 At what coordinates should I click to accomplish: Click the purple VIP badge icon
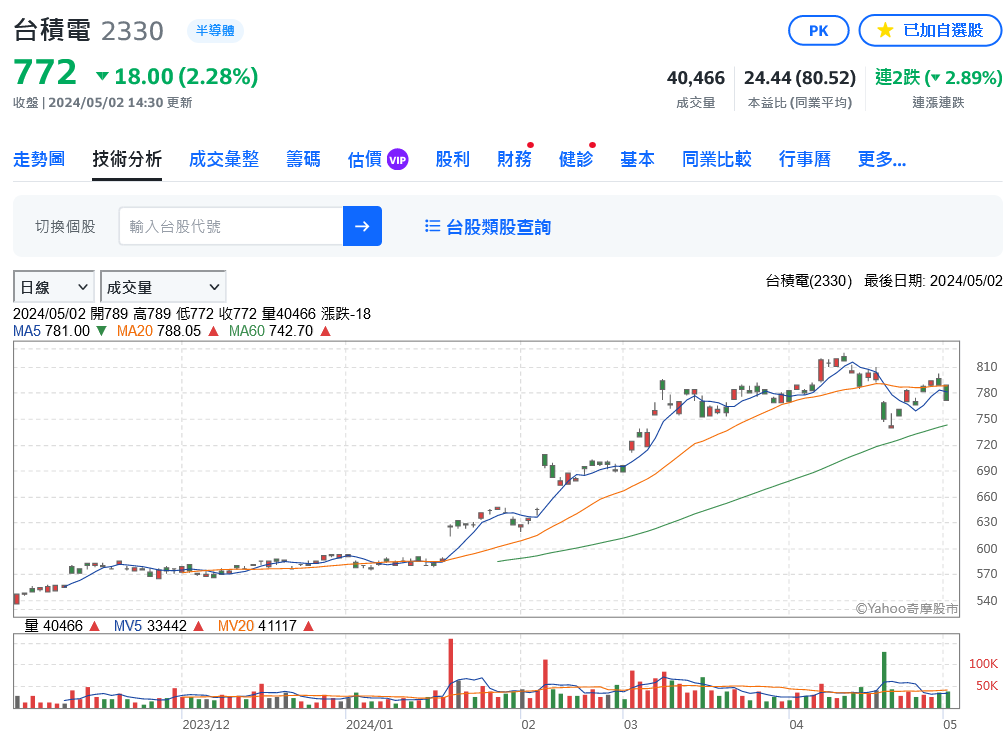(x=398, y=159)
